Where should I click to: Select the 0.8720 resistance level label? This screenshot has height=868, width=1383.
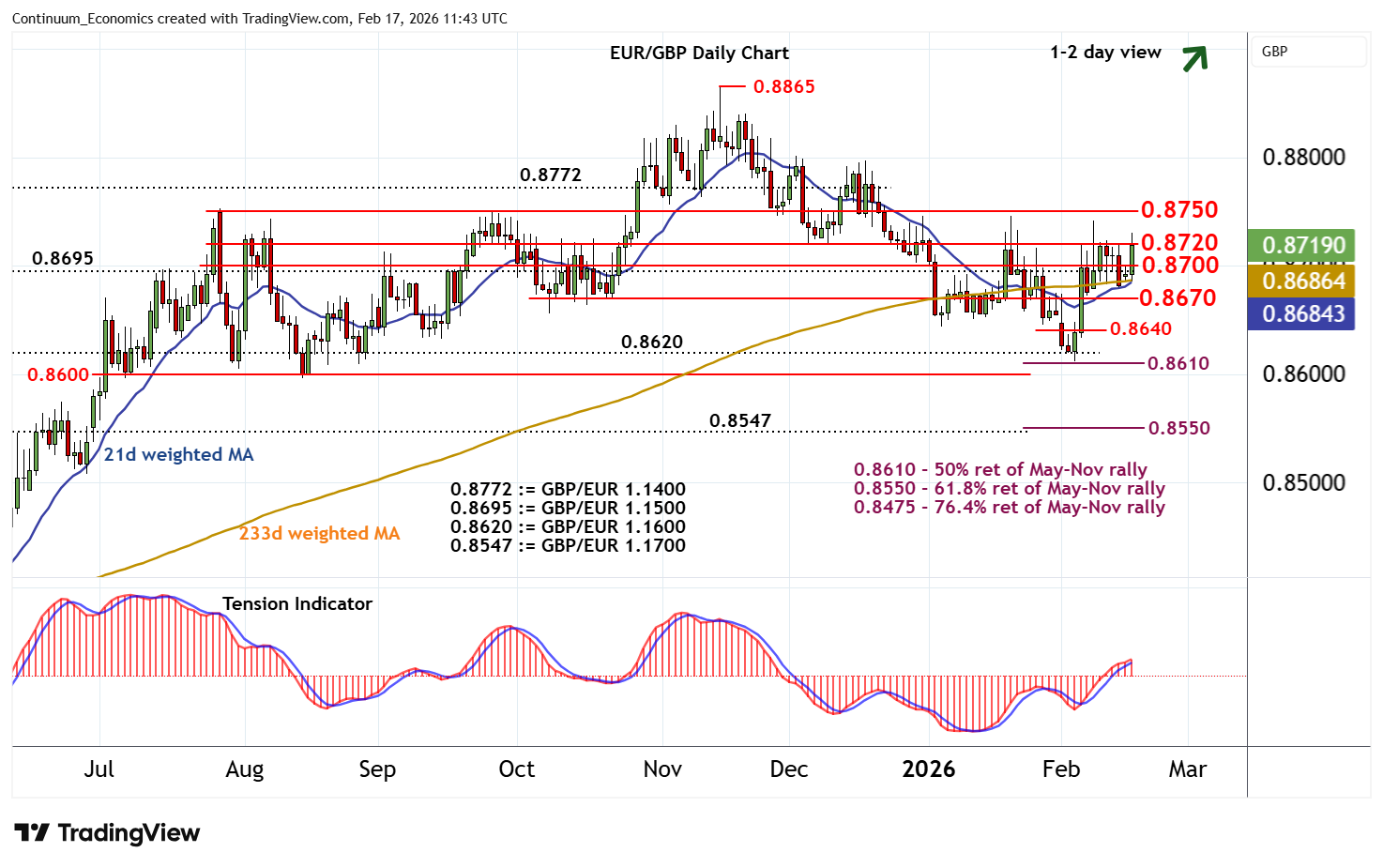coord(1178,243)
